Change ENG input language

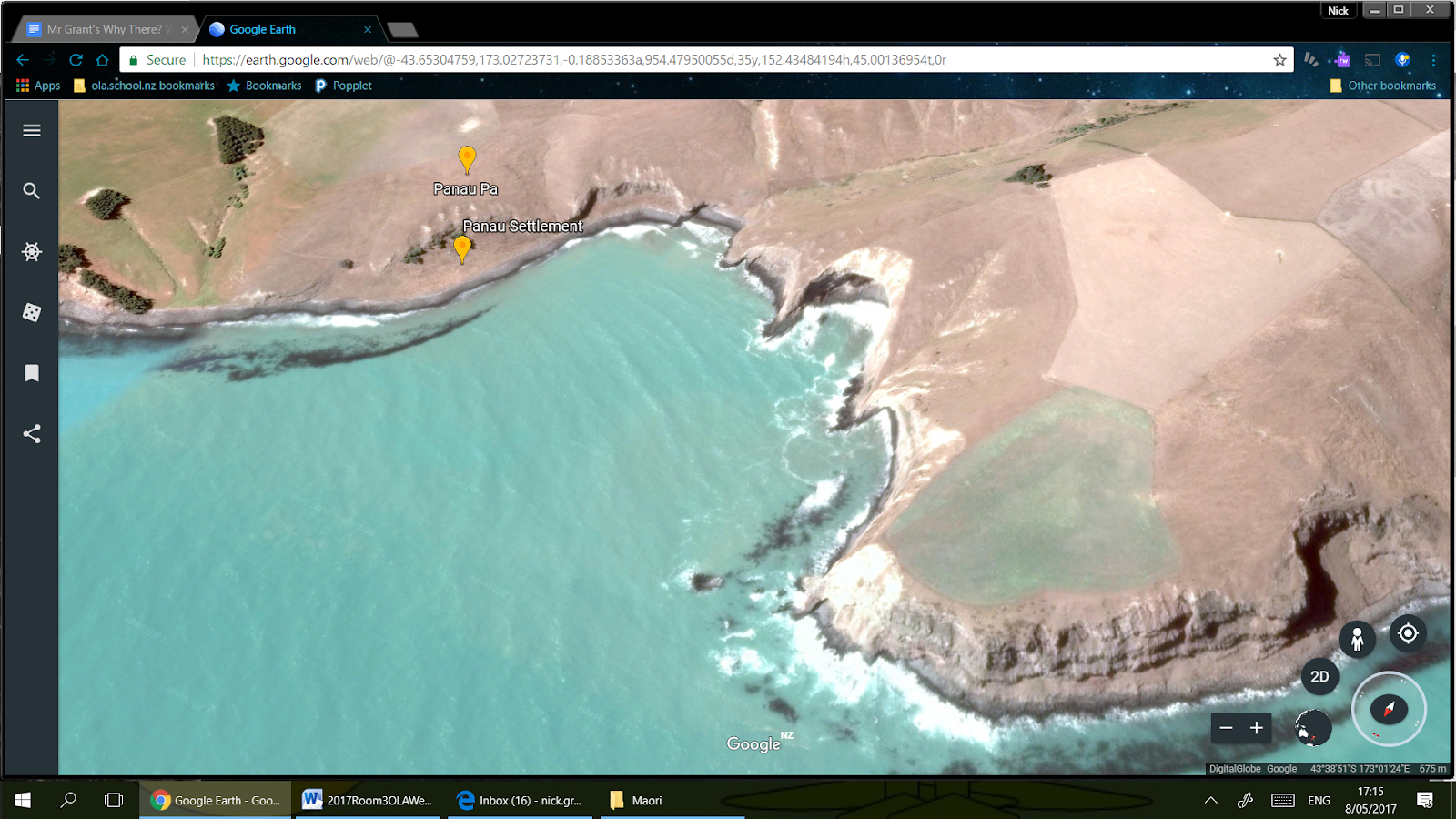1319,801
